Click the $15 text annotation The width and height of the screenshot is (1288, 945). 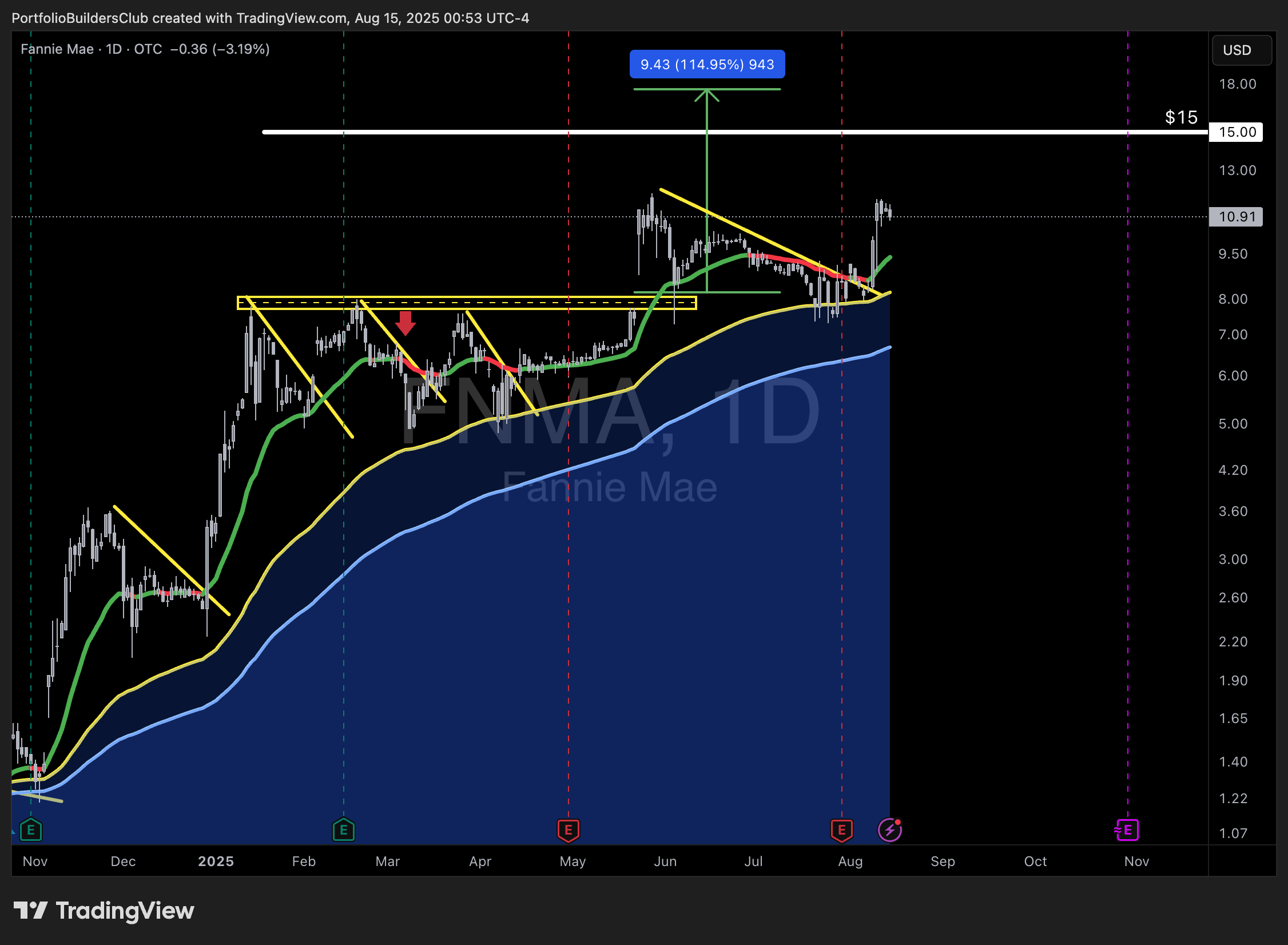tap(1181, 117)
